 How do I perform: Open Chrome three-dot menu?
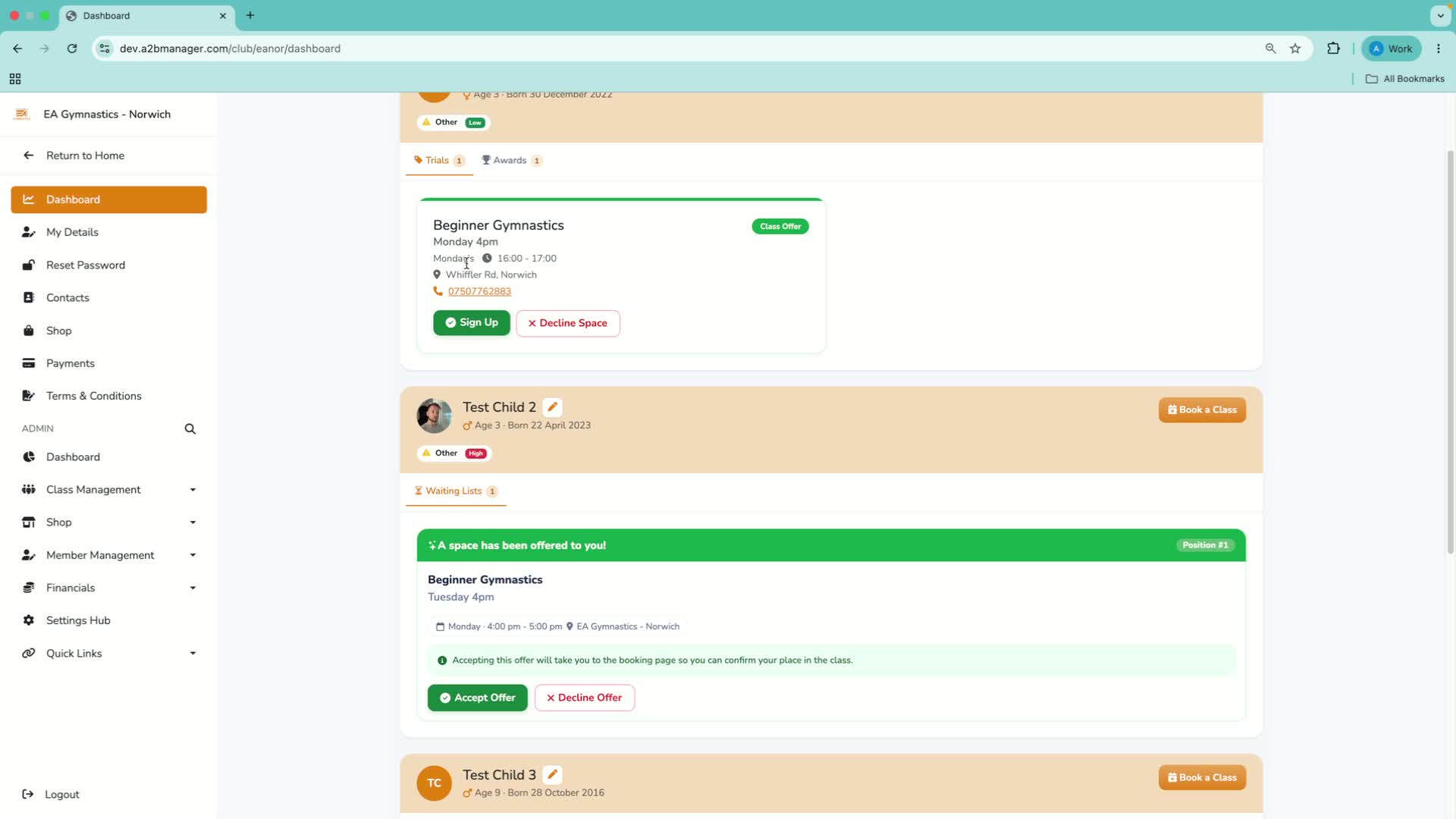[x=1439, y=49]
